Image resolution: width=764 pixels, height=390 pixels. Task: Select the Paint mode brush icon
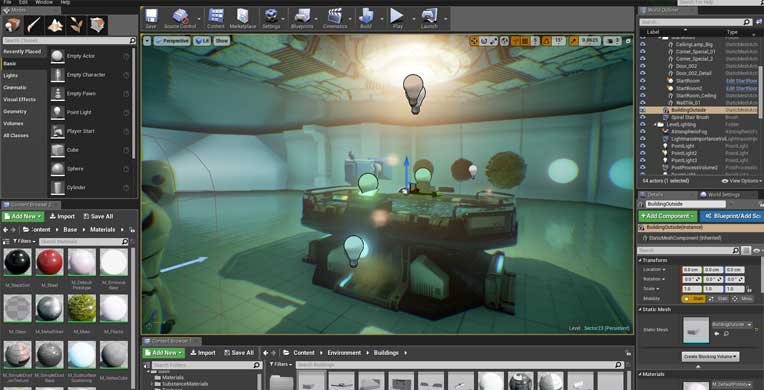coord(34,24)
